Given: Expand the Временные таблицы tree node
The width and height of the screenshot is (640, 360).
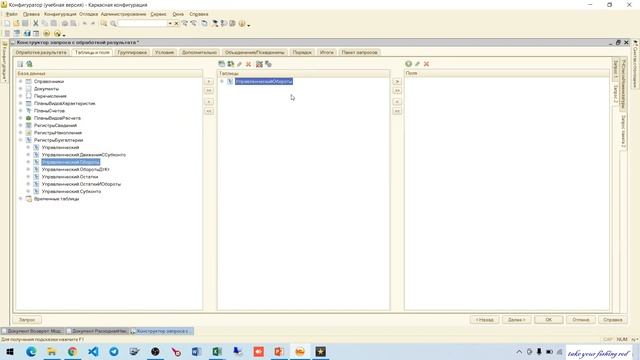Looking at the screenshot, I should tap(20, 199).
